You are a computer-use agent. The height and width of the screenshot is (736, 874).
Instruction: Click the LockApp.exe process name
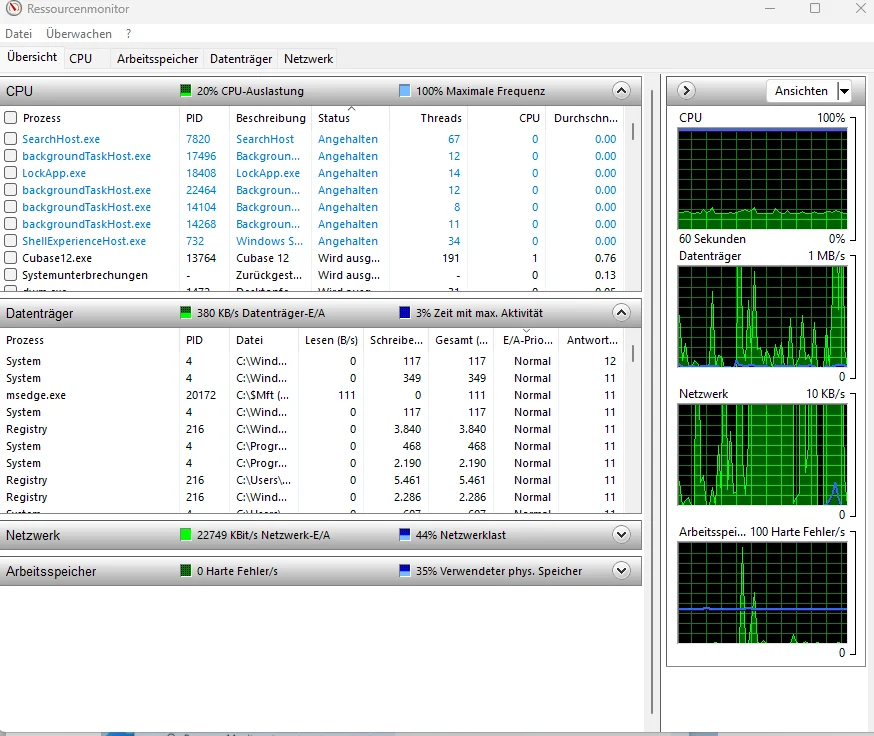[x=54, y=173]
